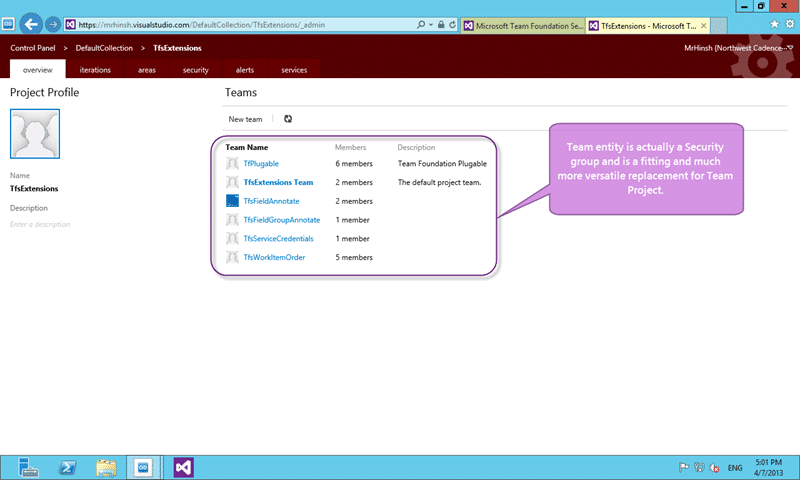Close the TfsExtensions browser tab

pos(704,26)
